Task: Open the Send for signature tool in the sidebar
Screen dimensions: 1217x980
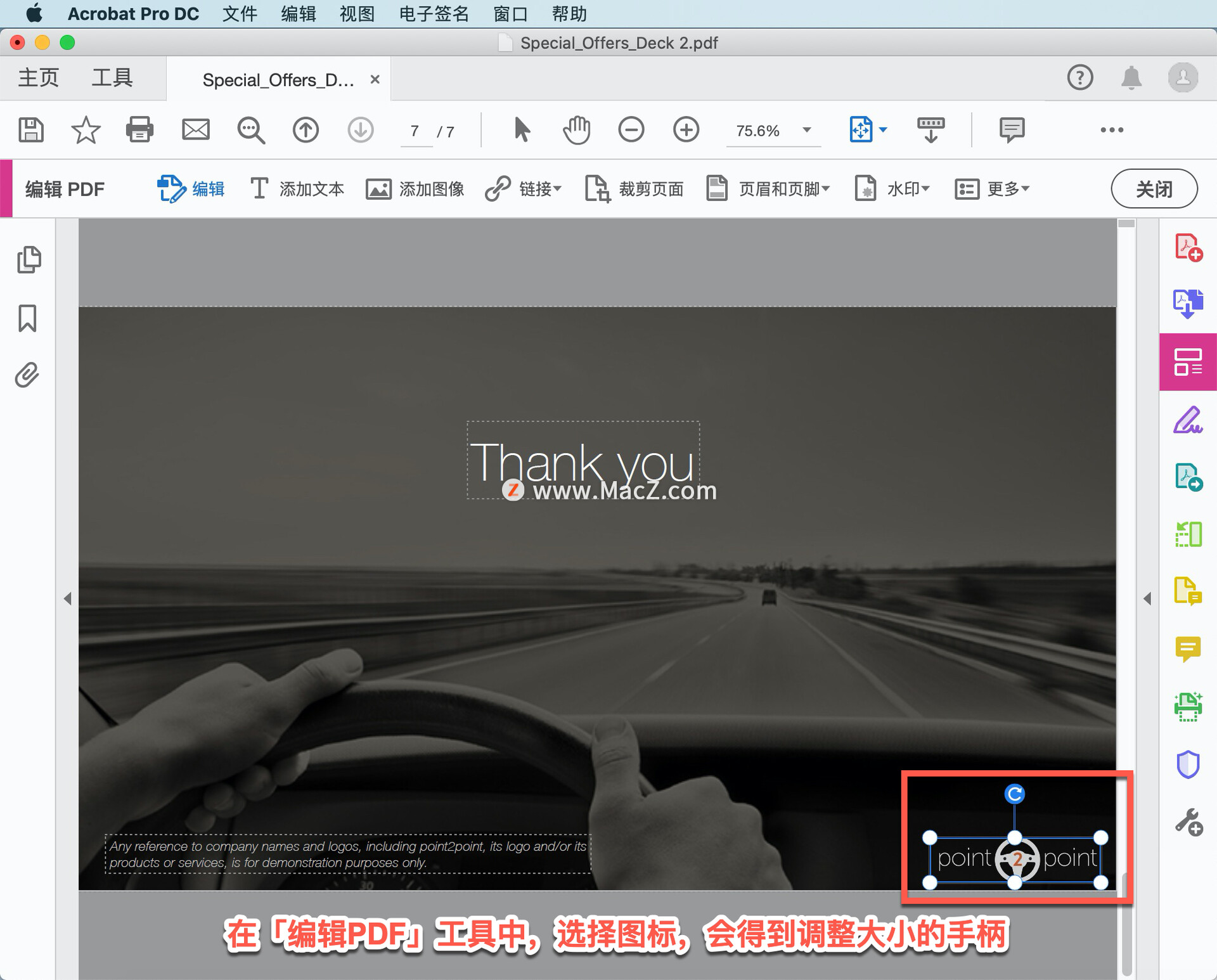Action: pos(1188,477)
